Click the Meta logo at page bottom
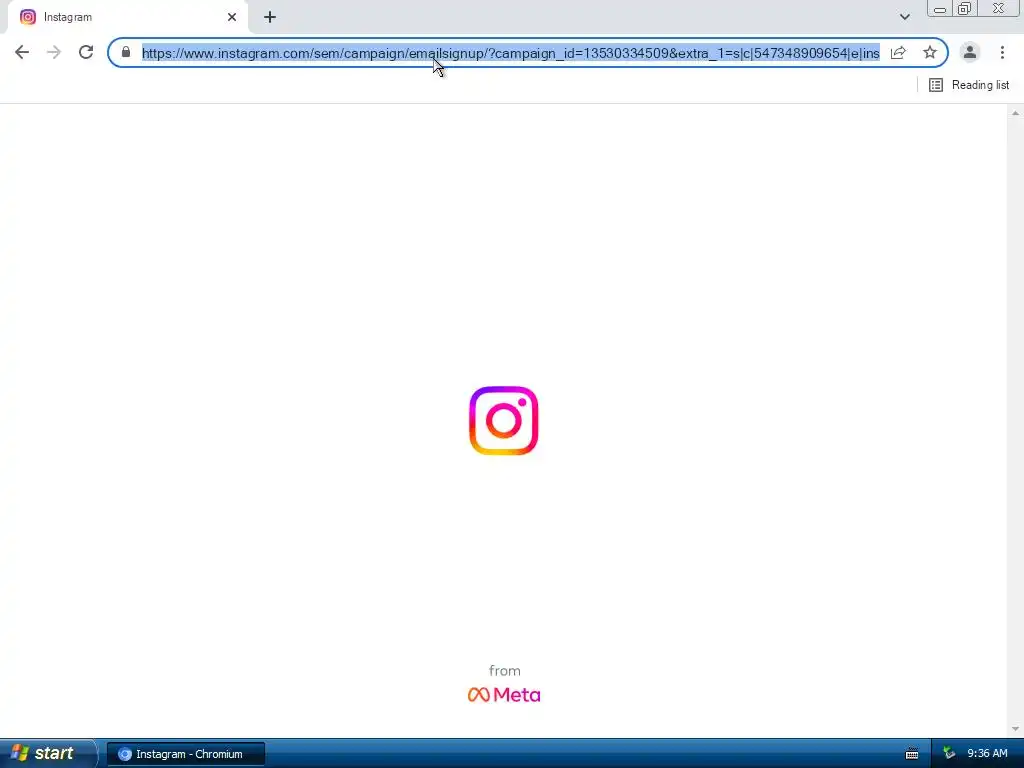The width and height of the screenshot is (1024, 768). click(x=504, y=695)
